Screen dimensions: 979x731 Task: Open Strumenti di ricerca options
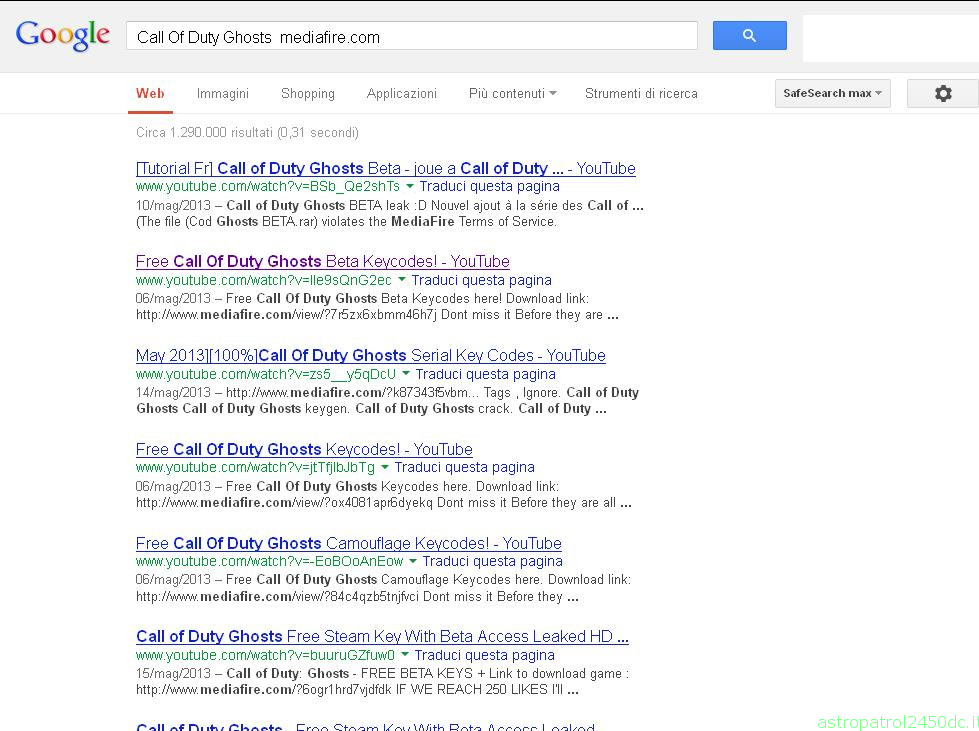(641, 94)
